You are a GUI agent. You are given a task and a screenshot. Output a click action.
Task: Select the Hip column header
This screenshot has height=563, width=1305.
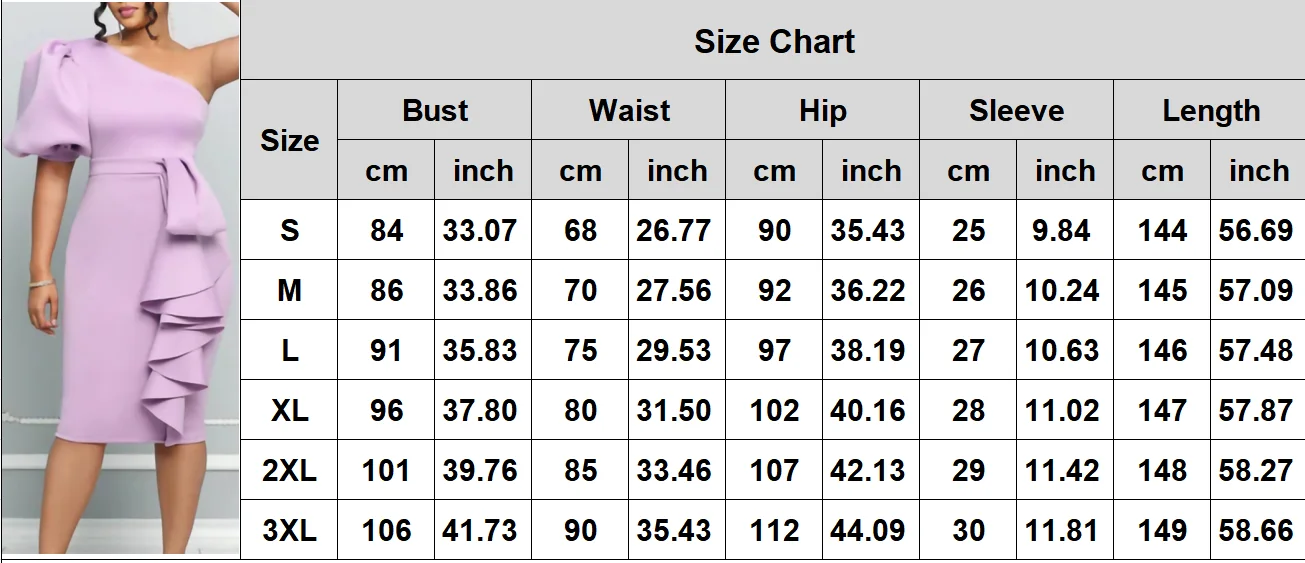pyautogui.click(x=822, y=110)
